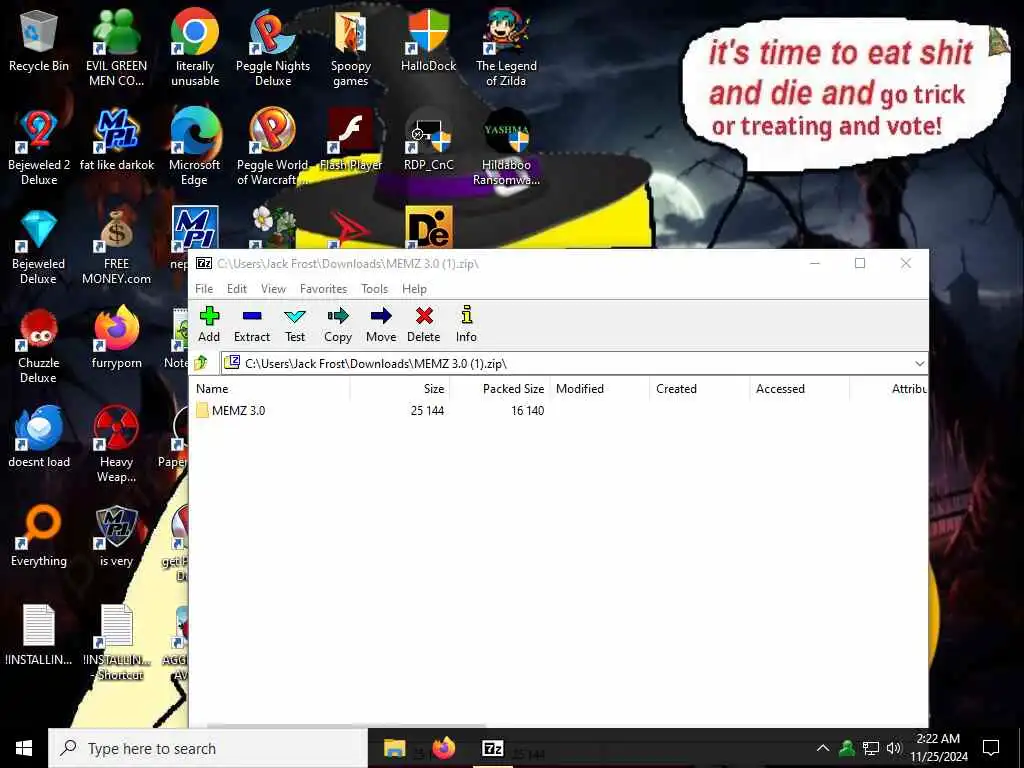The image size is (1024, 768).
Task: Extract files with the Extract tool
Action: (251, 324)
